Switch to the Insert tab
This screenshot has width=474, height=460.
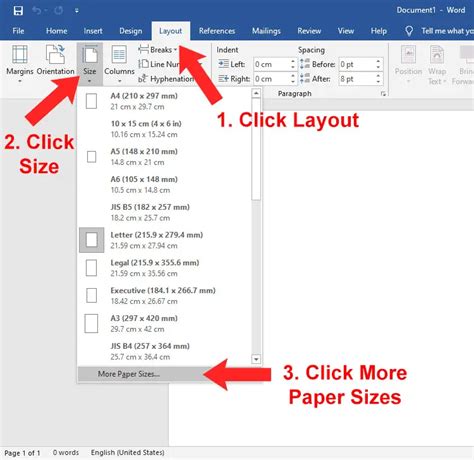click(x=93, y=31)
